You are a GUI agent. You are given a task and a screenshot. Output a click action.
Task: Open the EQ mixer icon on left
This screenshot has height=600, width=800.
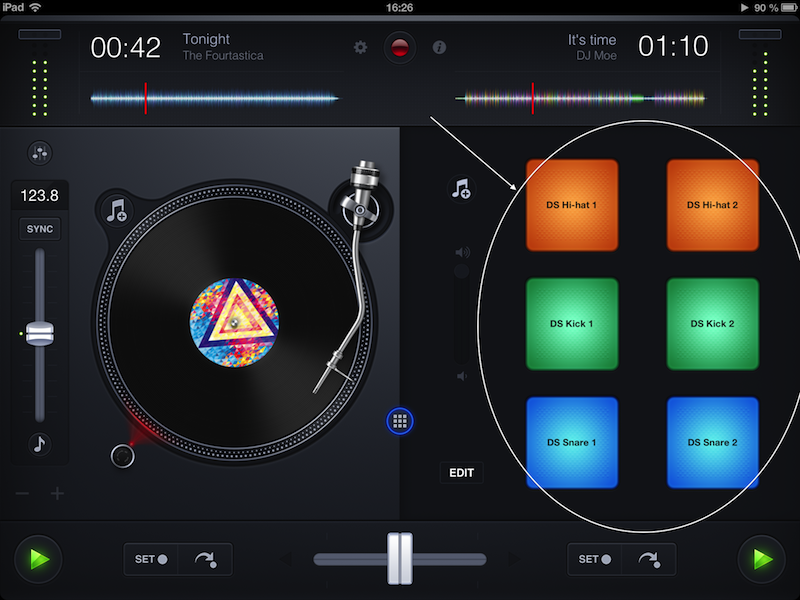[41, 153]
